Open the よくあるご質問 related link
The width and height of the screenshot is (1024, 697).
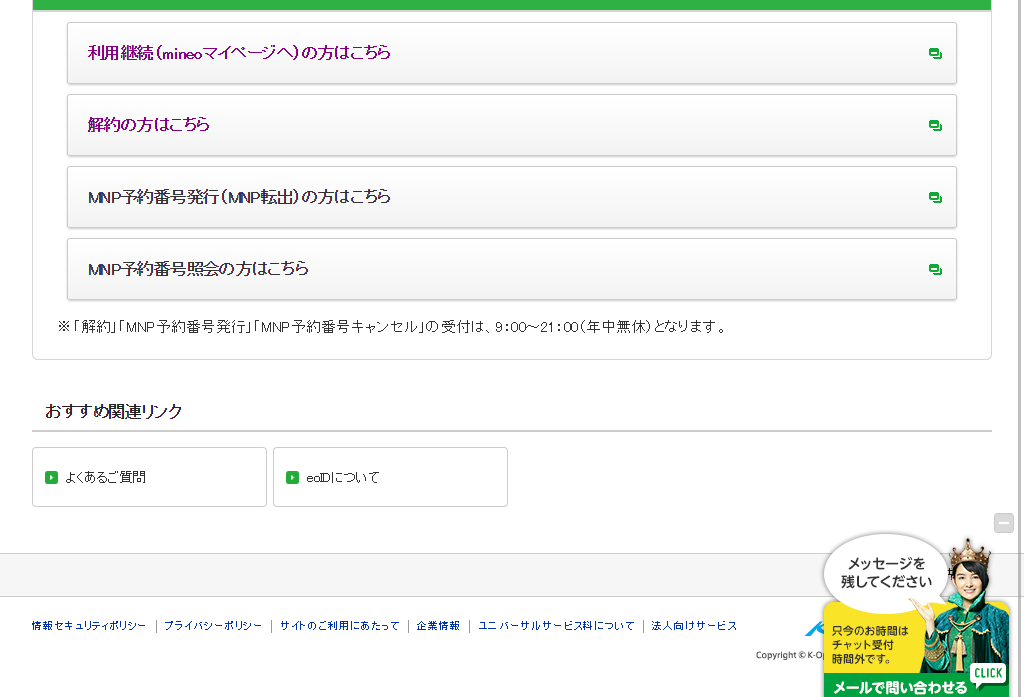tap(150, 477)
